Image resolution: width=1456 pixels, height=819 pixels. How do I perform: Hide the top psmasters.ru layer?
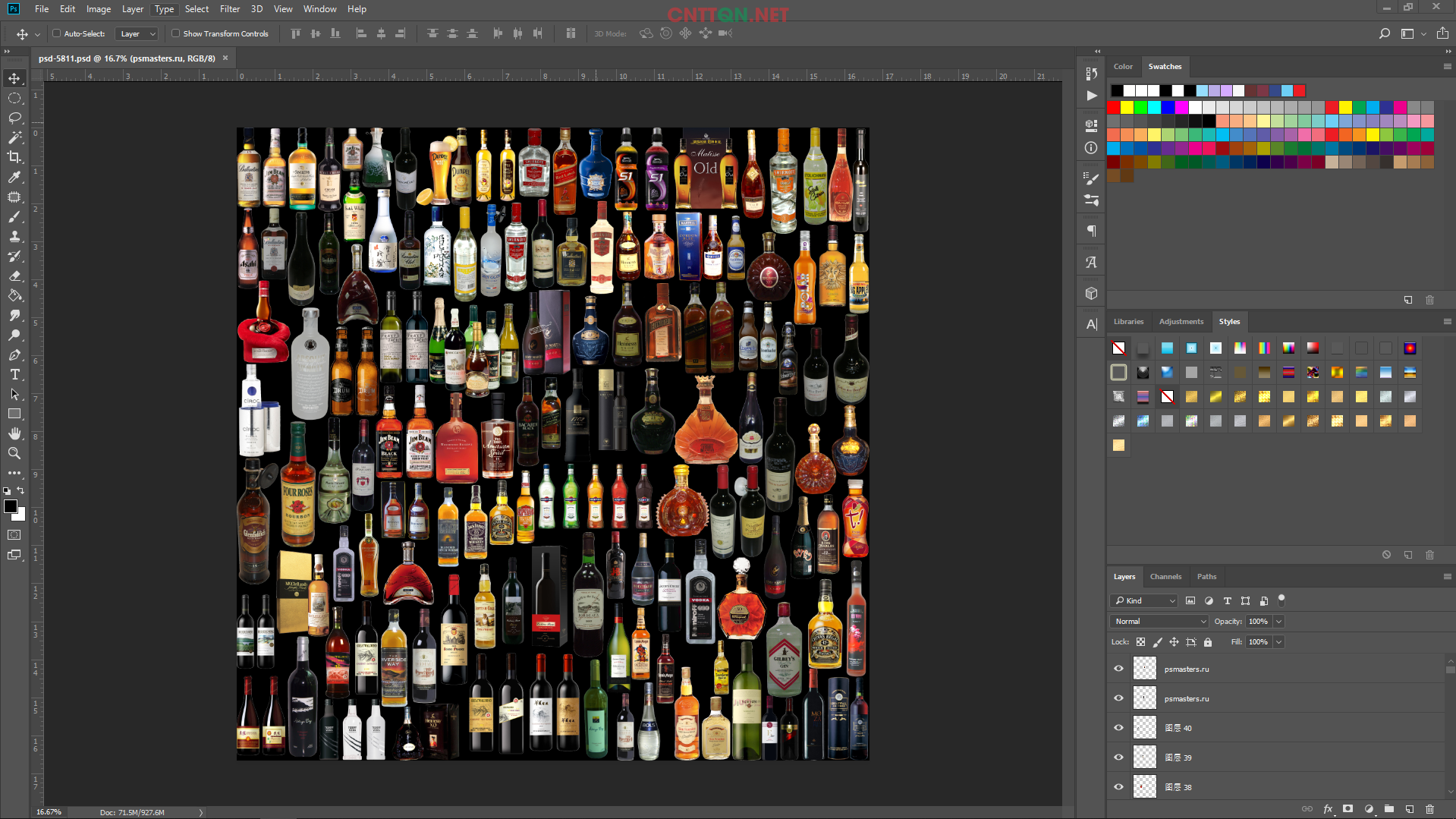pos(1118,669)
